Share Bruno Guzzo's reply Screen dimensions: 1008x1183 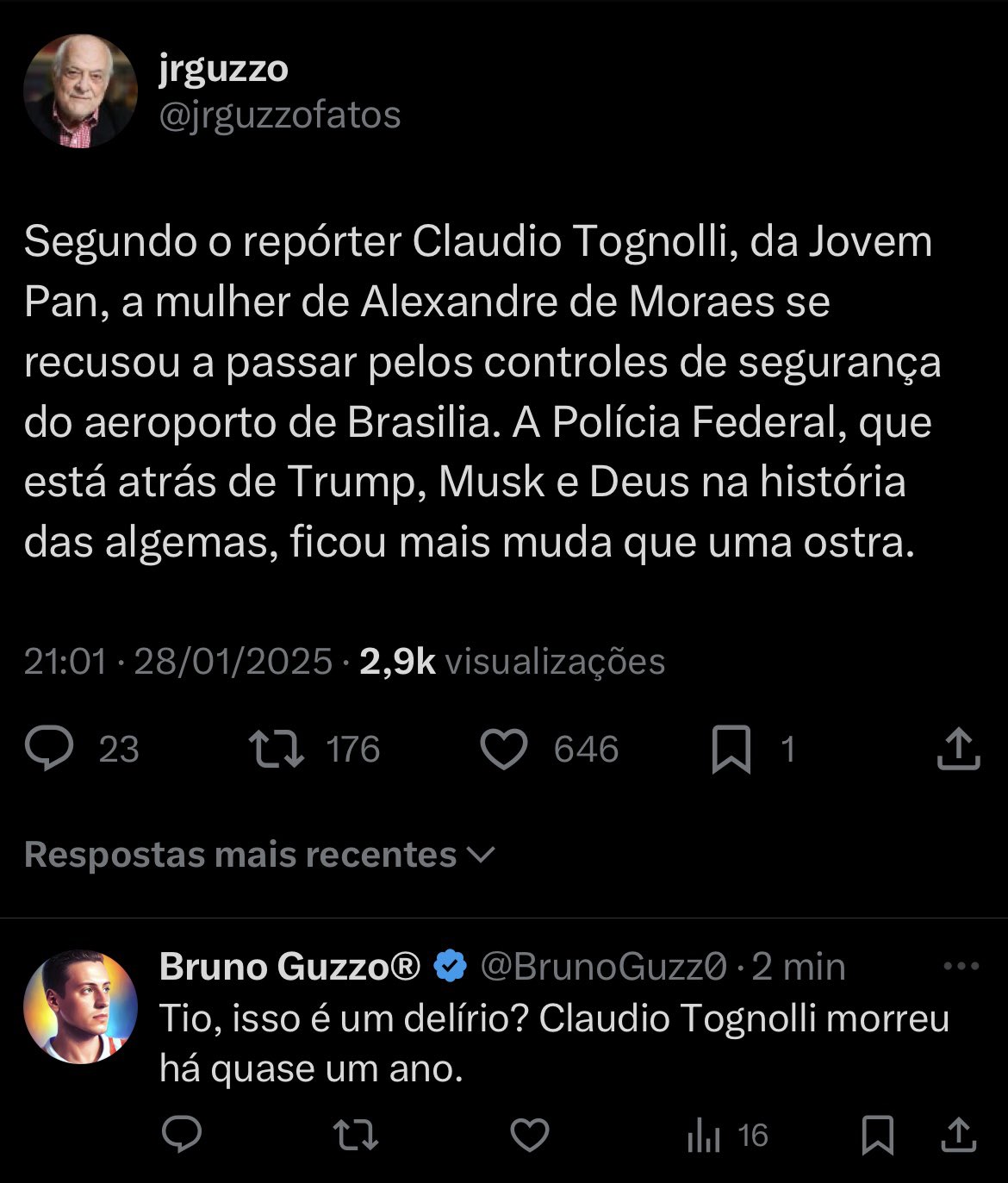958,1136
